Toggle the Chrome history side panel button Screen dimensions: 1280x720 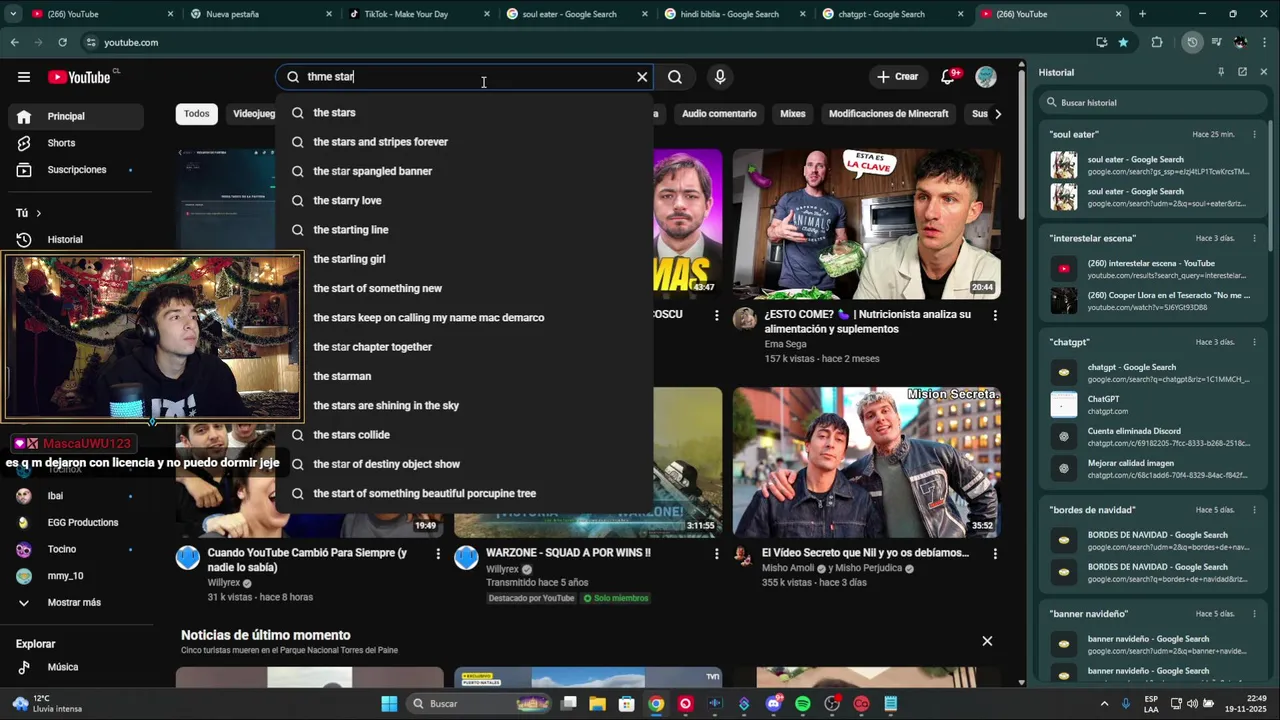click(x=1192, y=42)
